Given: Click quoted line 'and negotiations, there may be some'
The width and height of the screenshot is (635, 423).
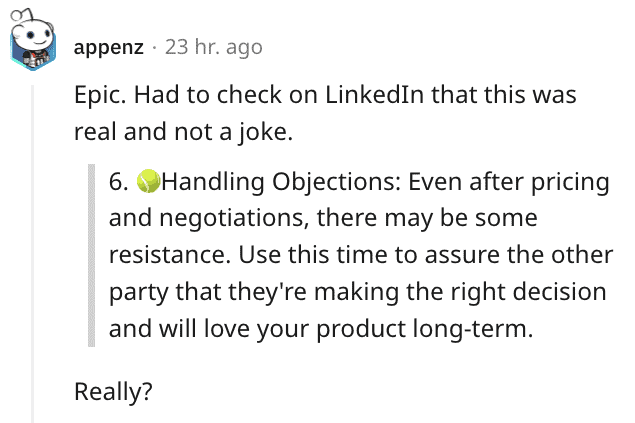Looking at the screenshot, I should click(323, 218).
